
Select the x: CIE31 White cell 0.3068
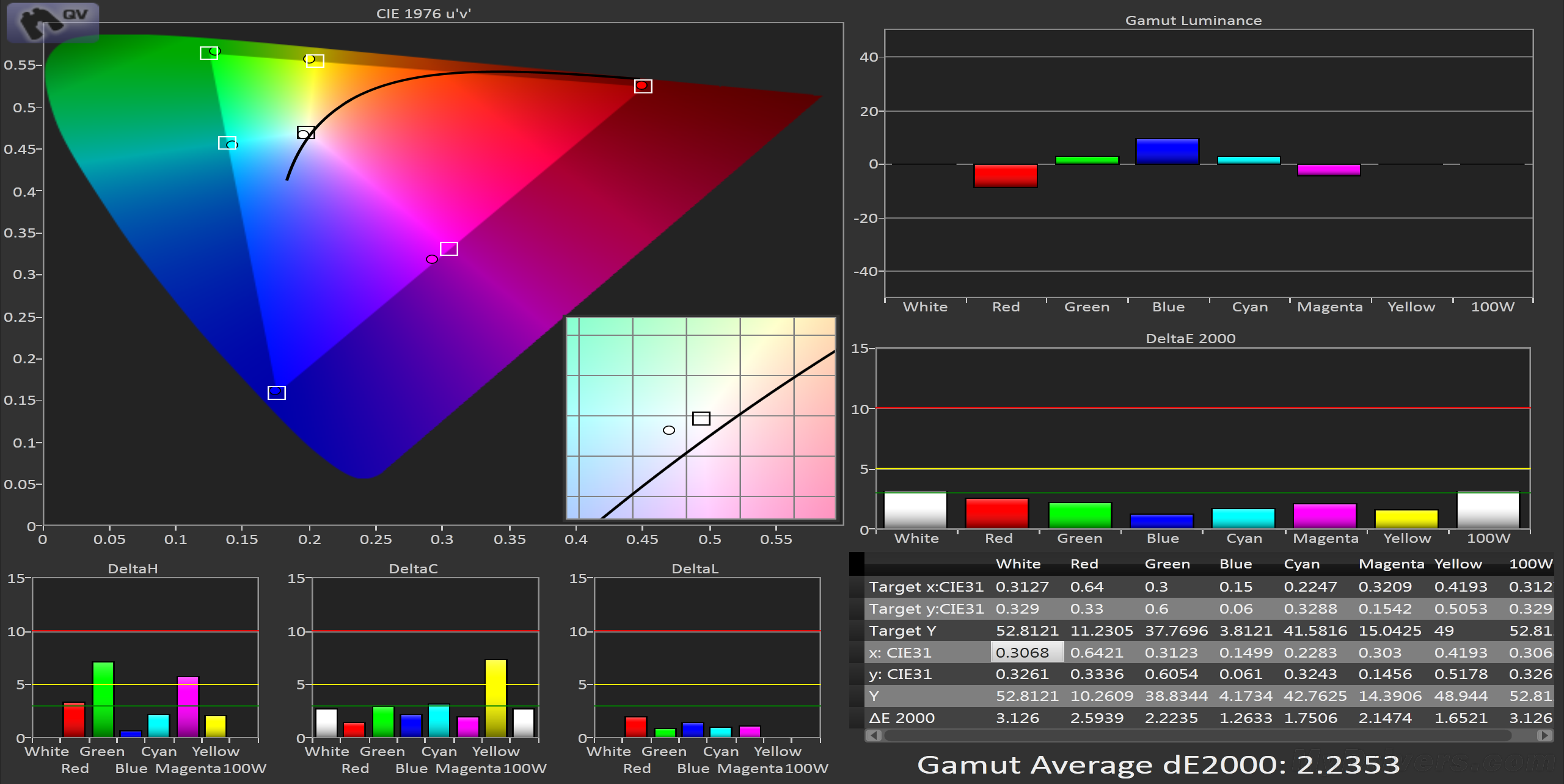pyautogui.click(x=1026, y=652)
